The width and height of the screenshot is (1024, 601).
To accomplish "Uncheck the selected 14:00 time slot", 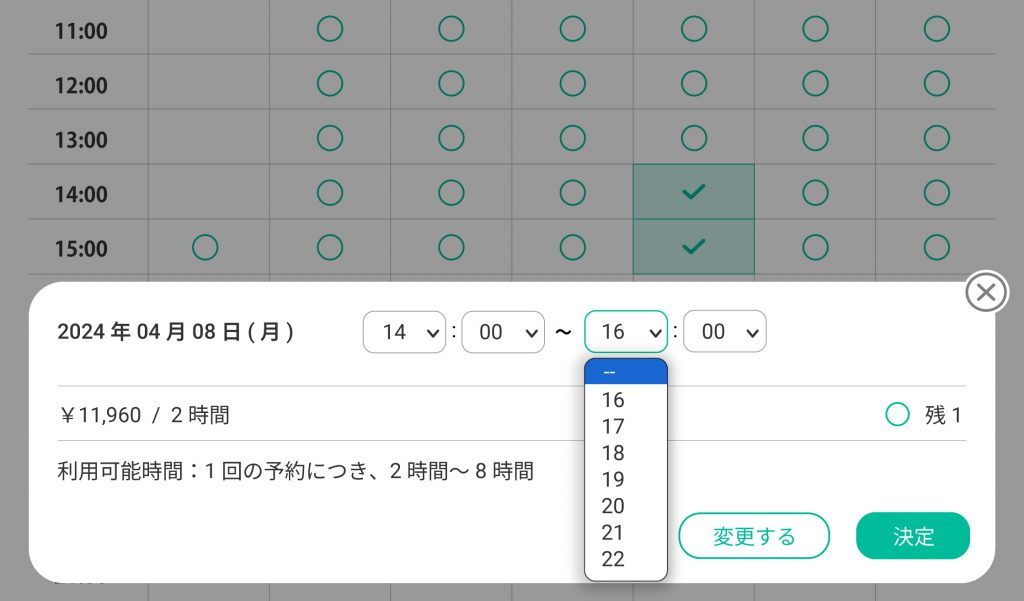I will [x=693, y=192].
